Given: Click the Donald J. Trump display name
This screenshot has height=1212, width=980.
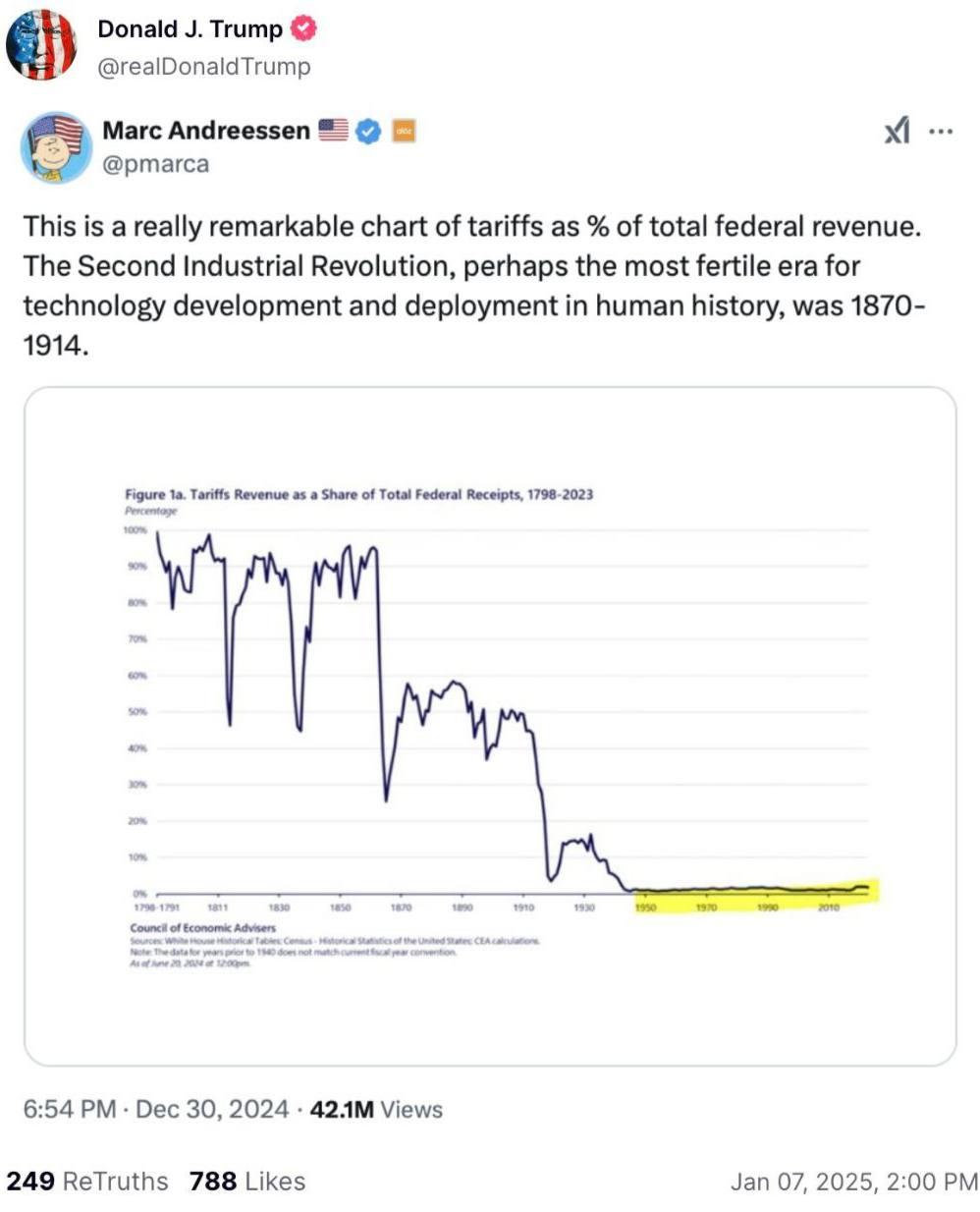Looking at the screenshot, I should 190,29.
